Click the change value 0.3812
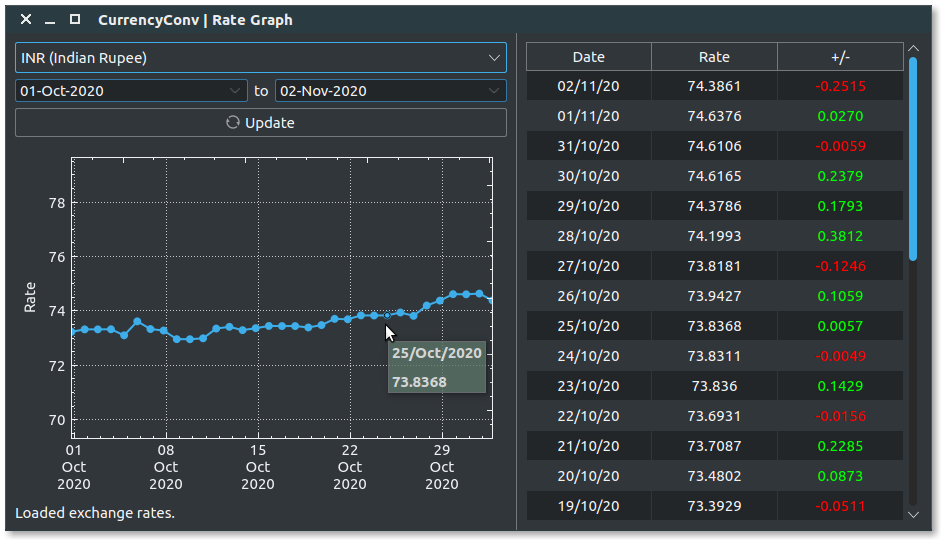 [840, 236]
